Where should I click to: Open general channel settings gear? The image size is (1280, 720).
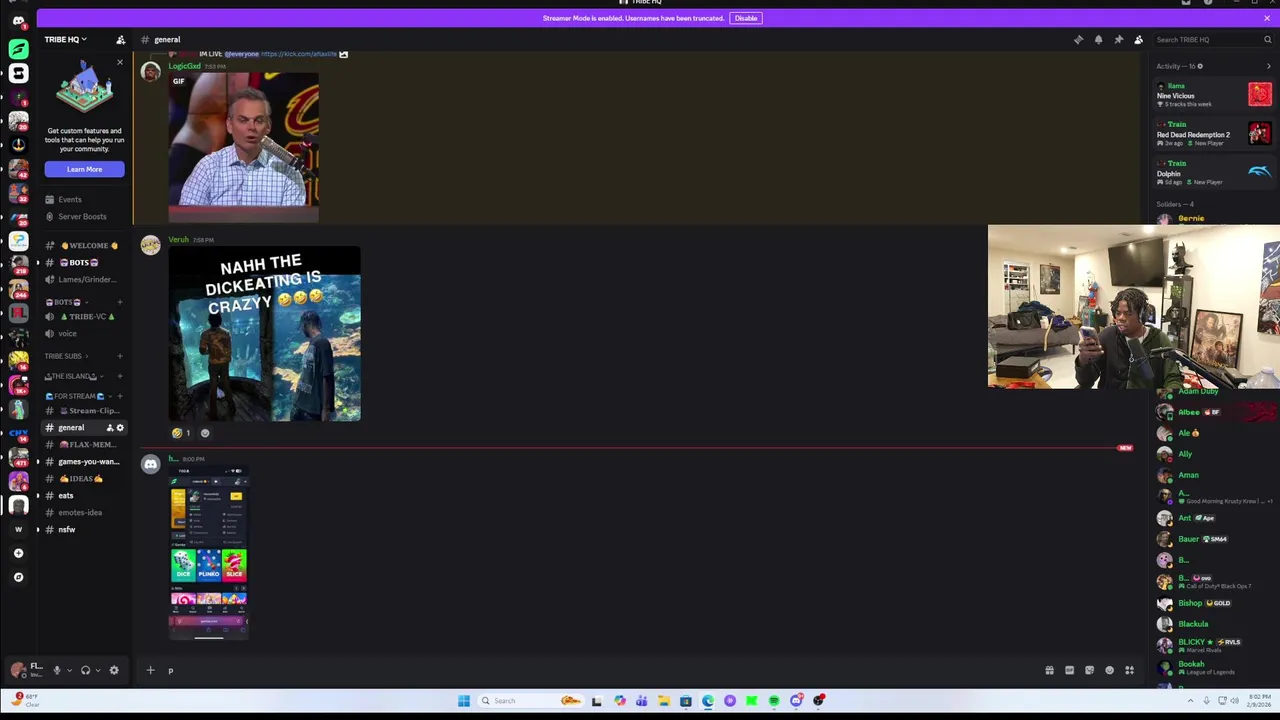pos(120,428)
